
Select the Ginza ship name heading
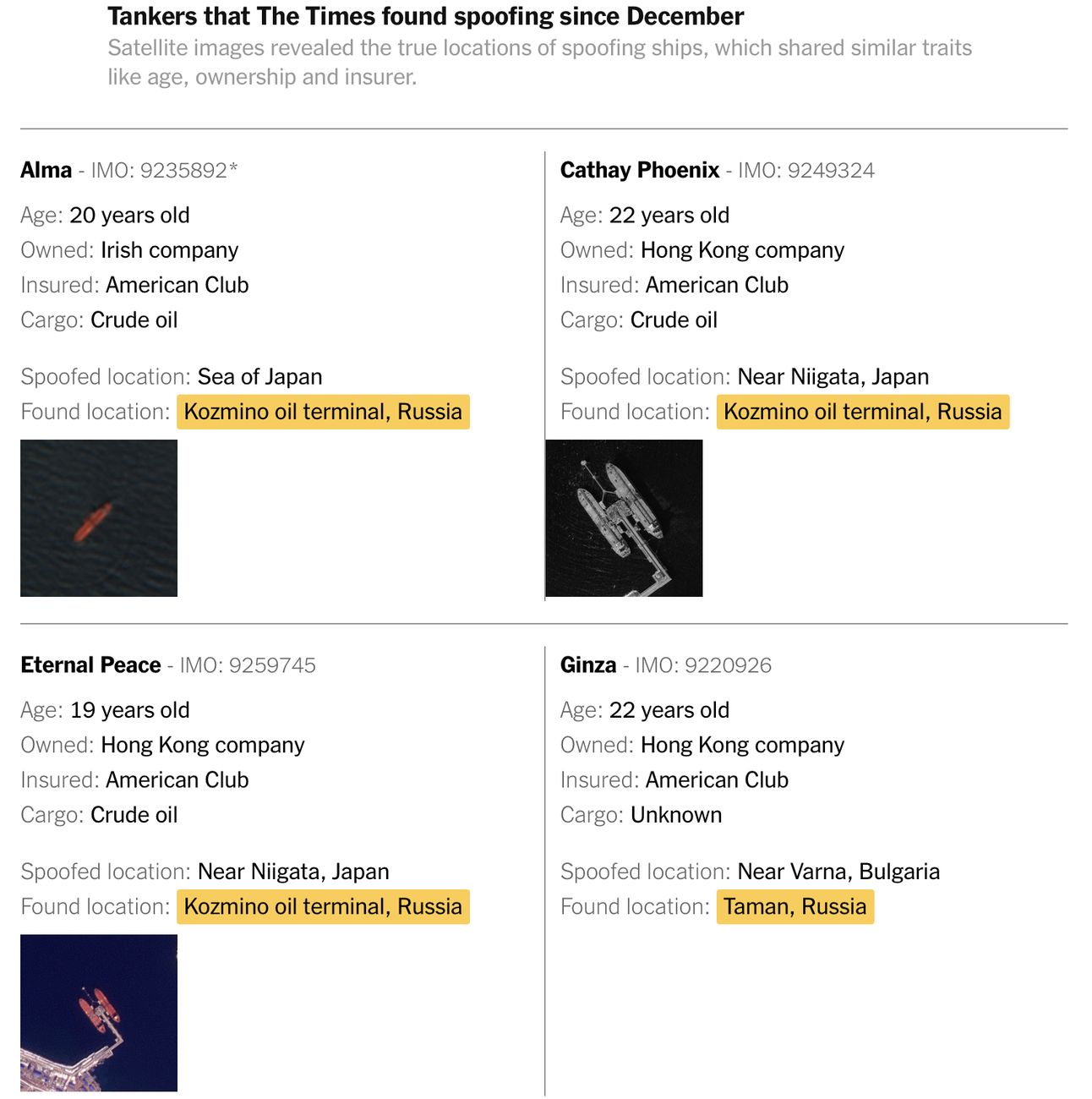[588, 665]
